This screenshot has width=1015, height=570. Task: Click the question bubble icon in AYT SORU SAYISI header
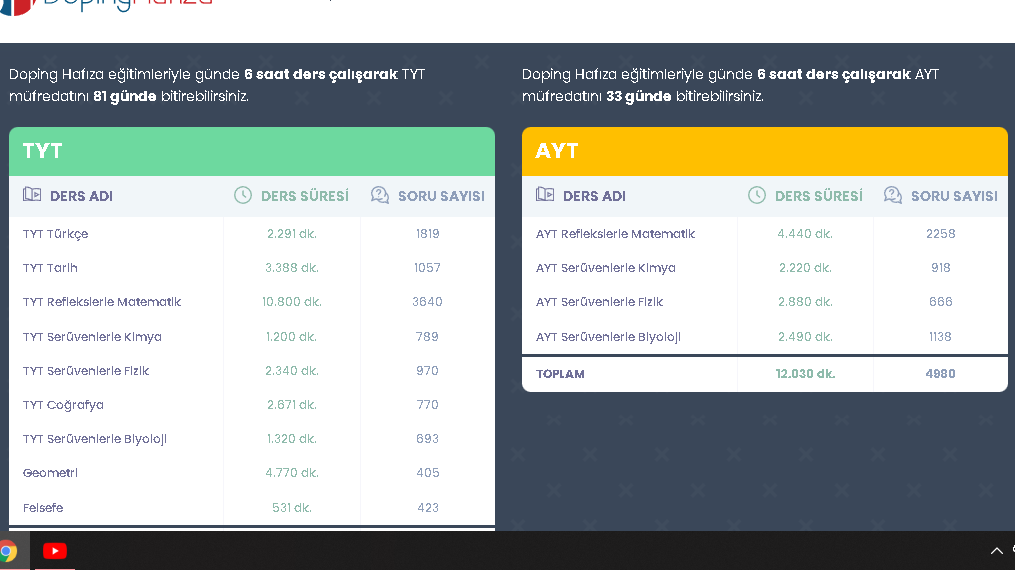pos(893,195)
